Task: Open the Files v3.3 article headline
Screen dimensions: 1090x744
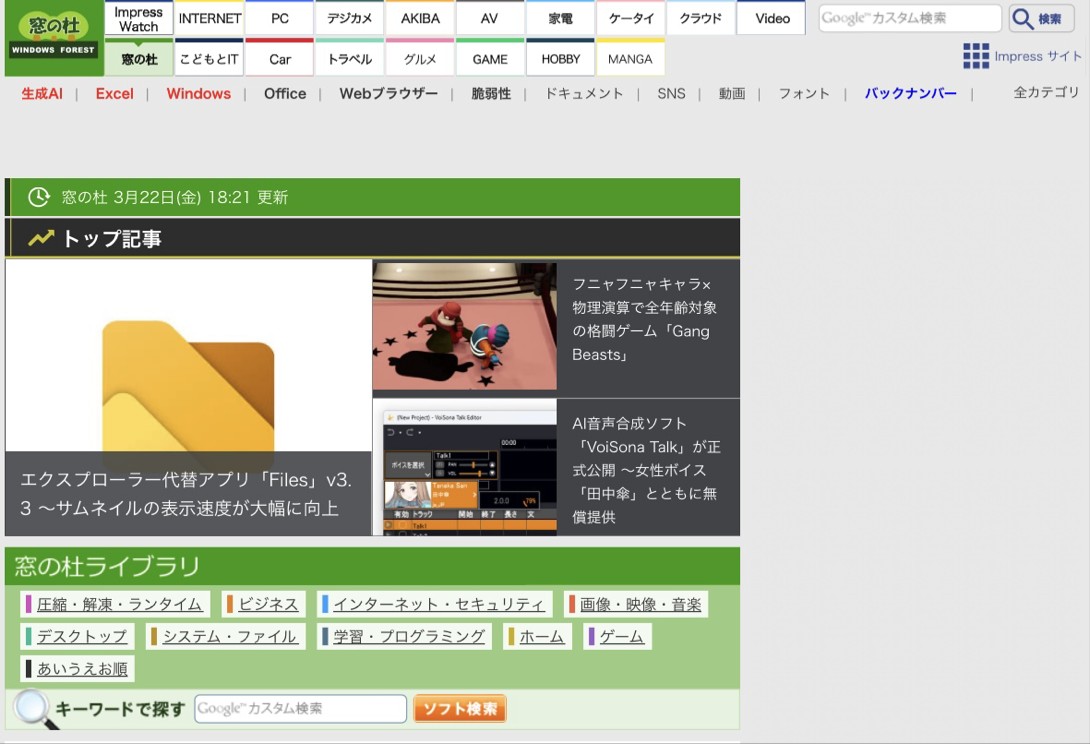Action: coord(186,494)
